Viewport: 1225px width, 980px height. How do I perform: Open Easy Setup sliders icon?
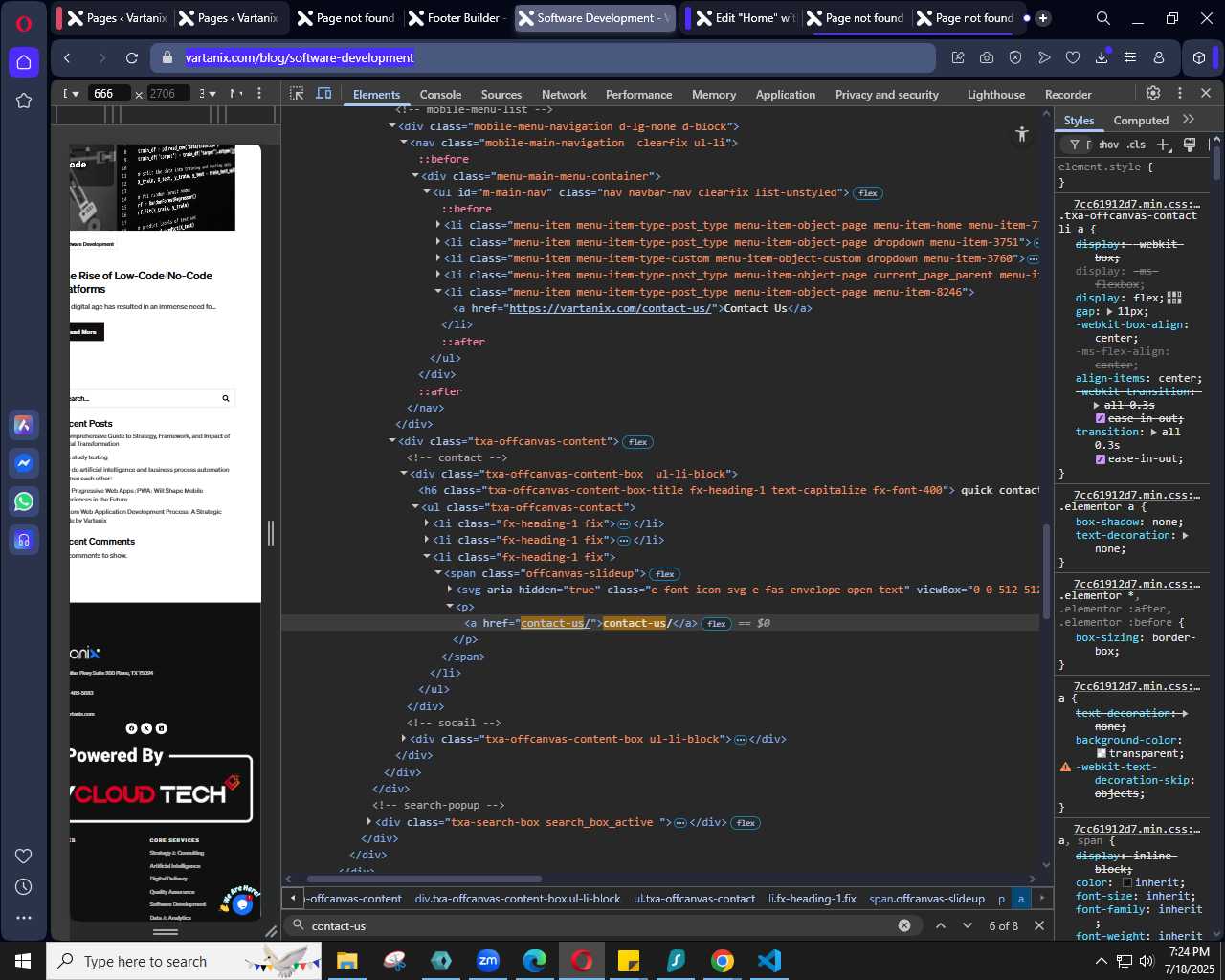[1130, 58]
